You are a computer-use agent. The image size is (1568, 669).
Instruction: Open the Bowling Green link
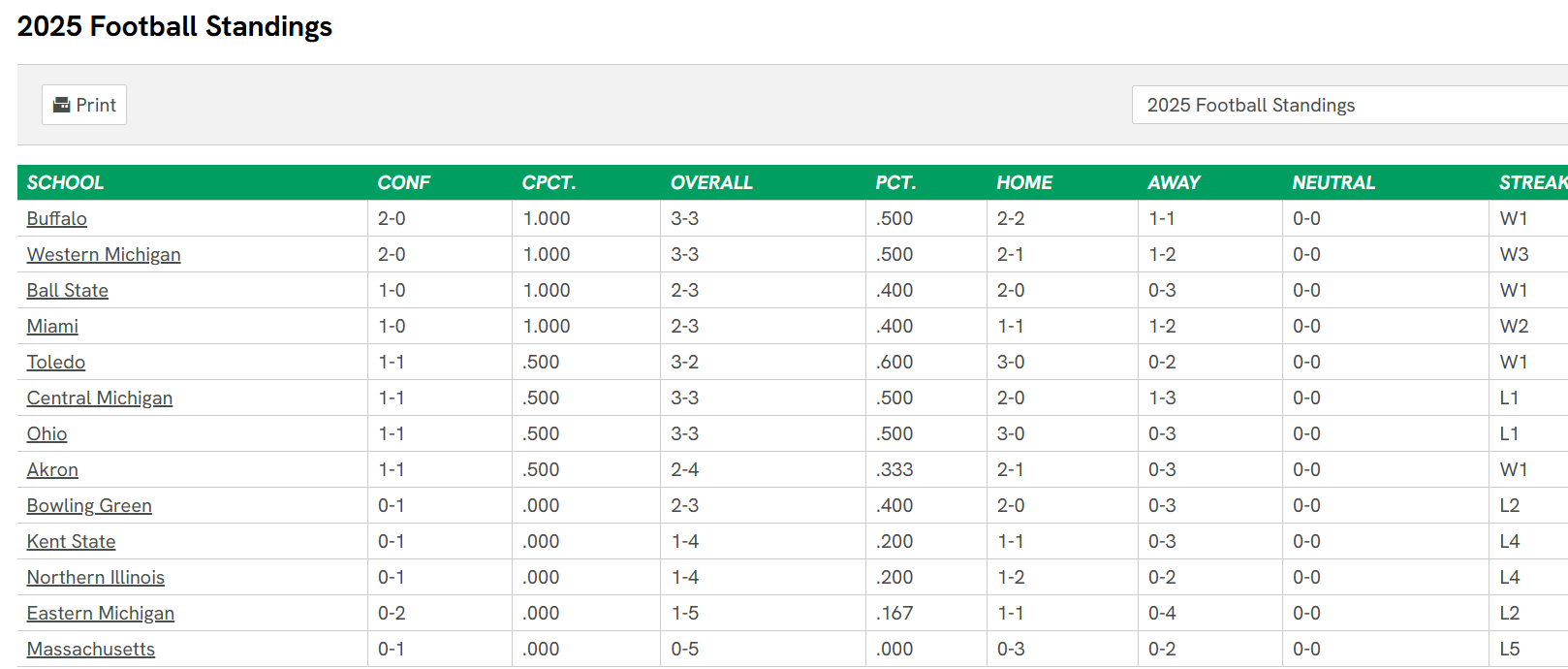point(89,505)
